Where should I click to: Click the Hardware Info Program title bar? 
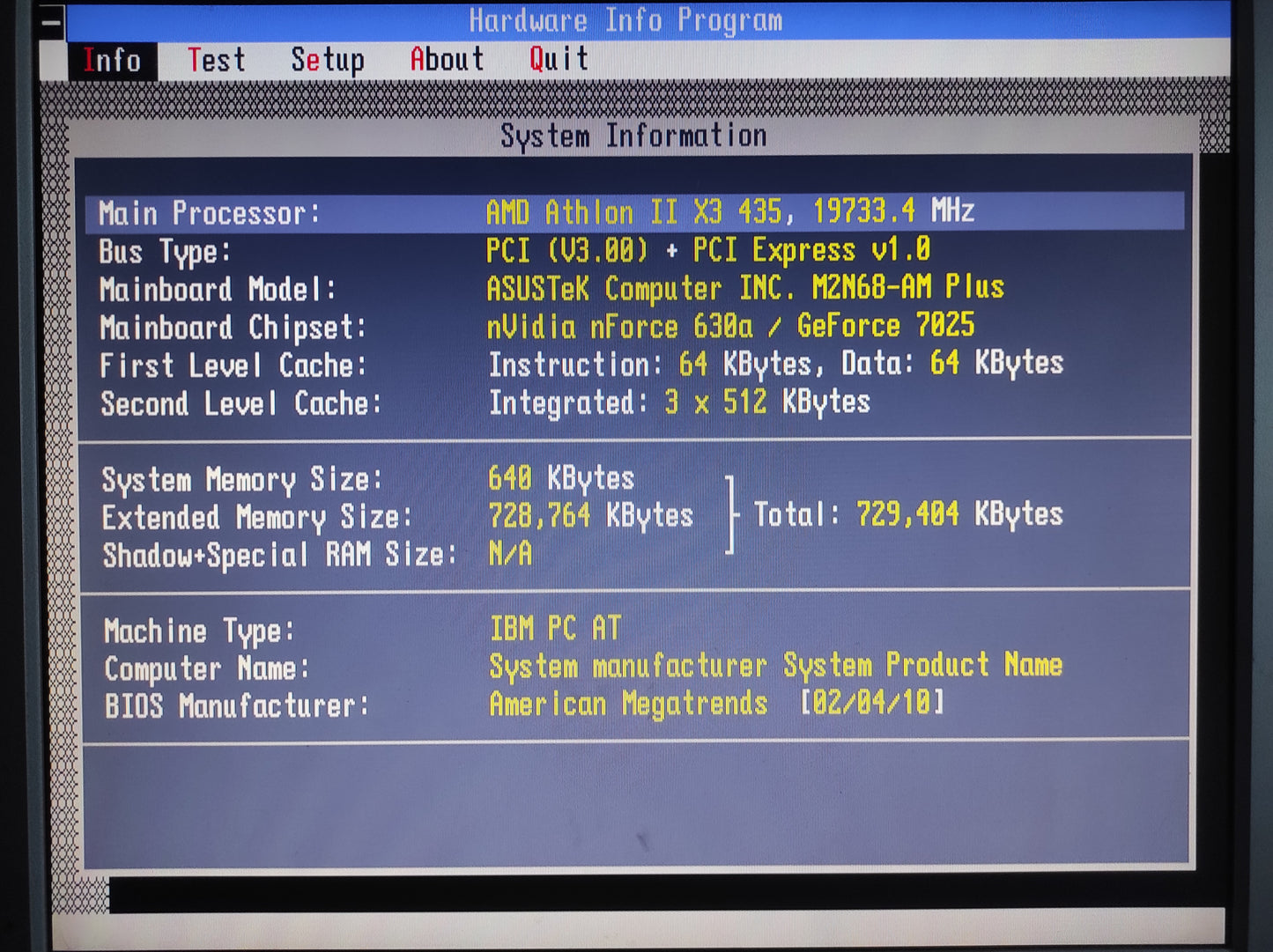tap(625, 20)
